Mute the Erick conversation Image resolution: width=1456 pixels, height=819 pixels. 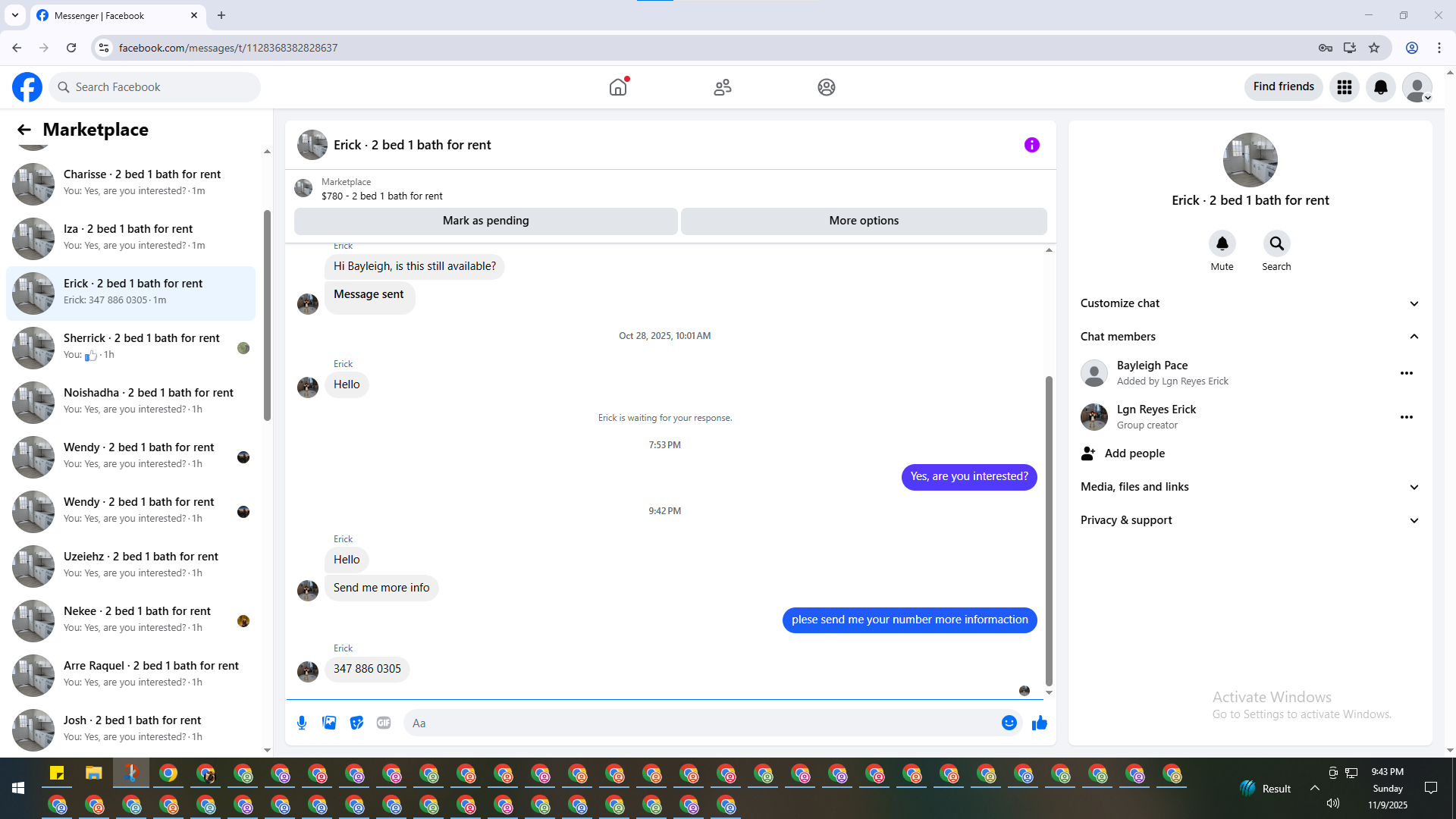1222,243
